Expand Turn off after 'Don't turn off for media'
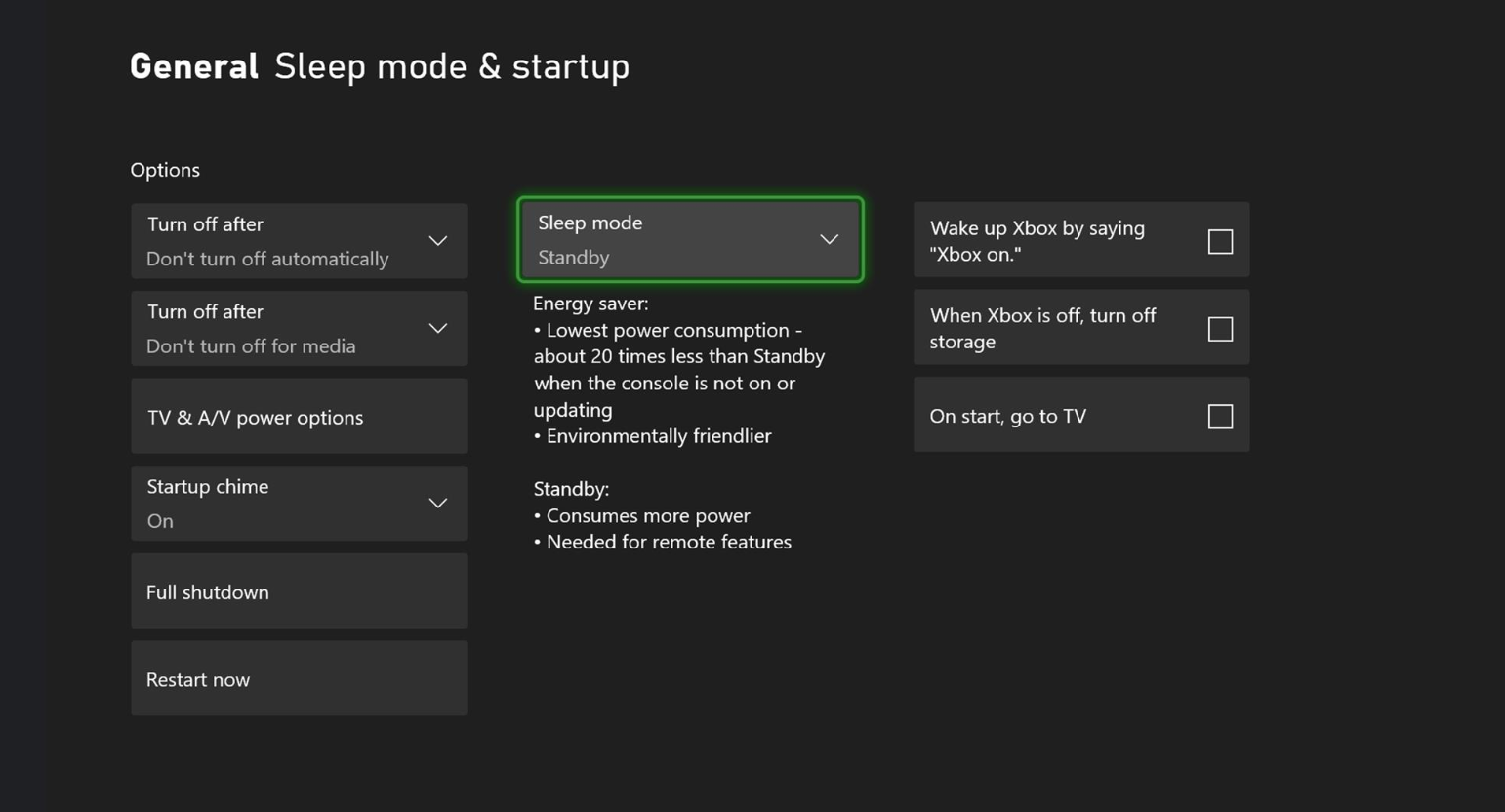This screenshot has height=812, width=1505. point(299,328)
